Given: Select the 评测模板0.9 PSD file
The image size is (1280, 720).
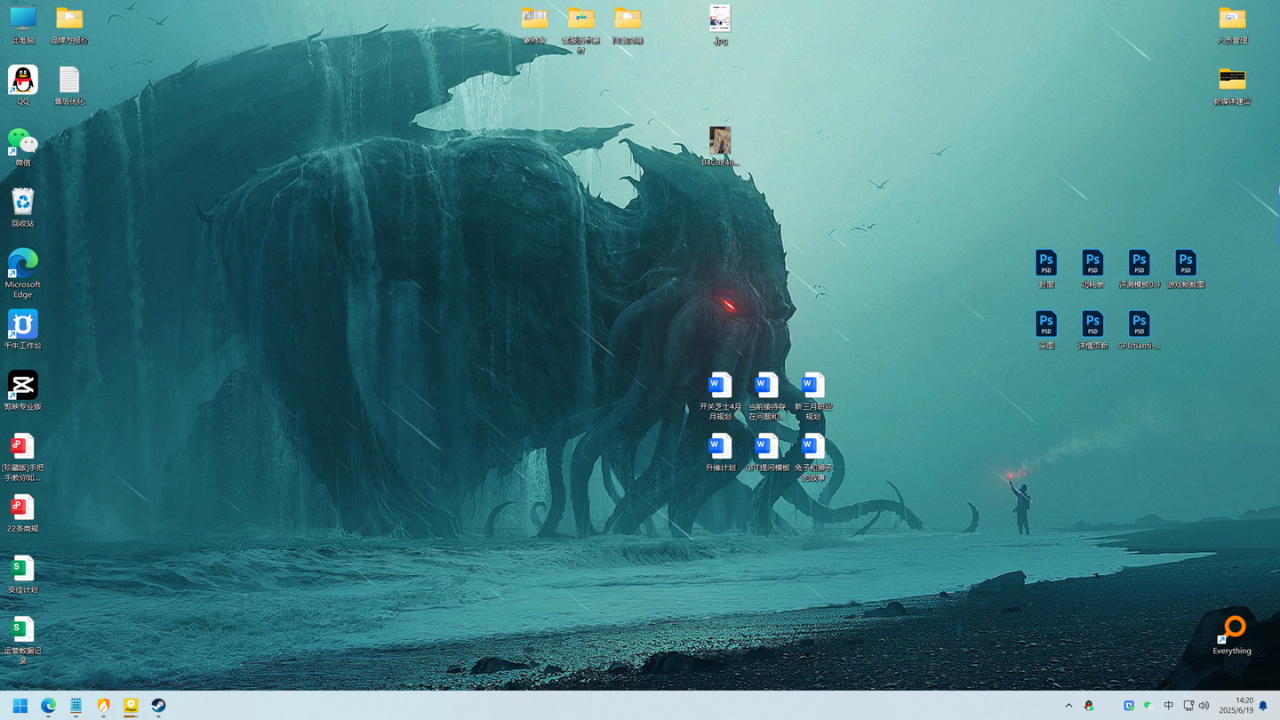Looking at the screenshot, I should [1139, 268].
